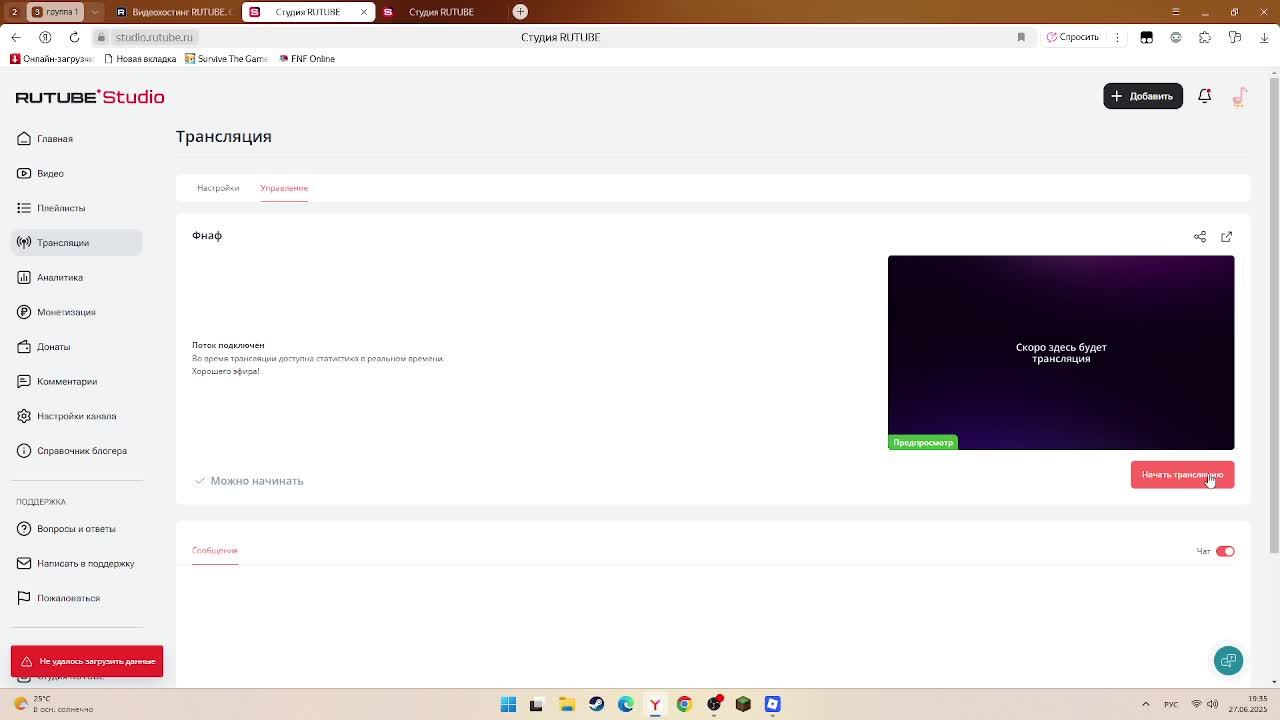Select the Сообщения tab

point(215,551)
